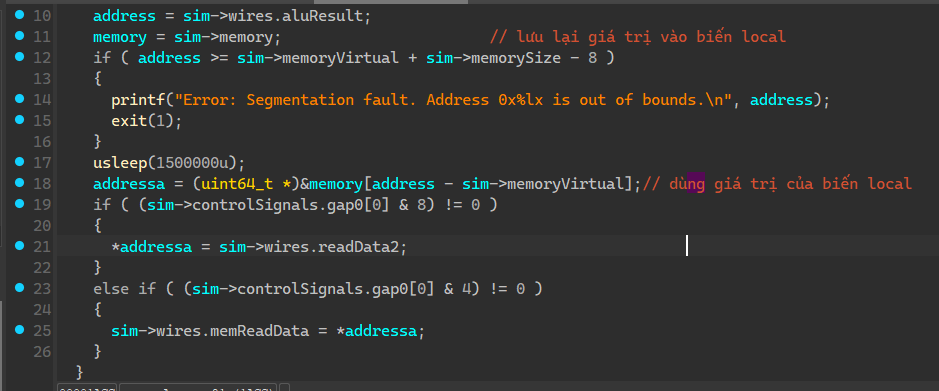This screenshot has width=939, height=391.
Task: Click 'memReadData' on line 25
Action: point(259,331)
